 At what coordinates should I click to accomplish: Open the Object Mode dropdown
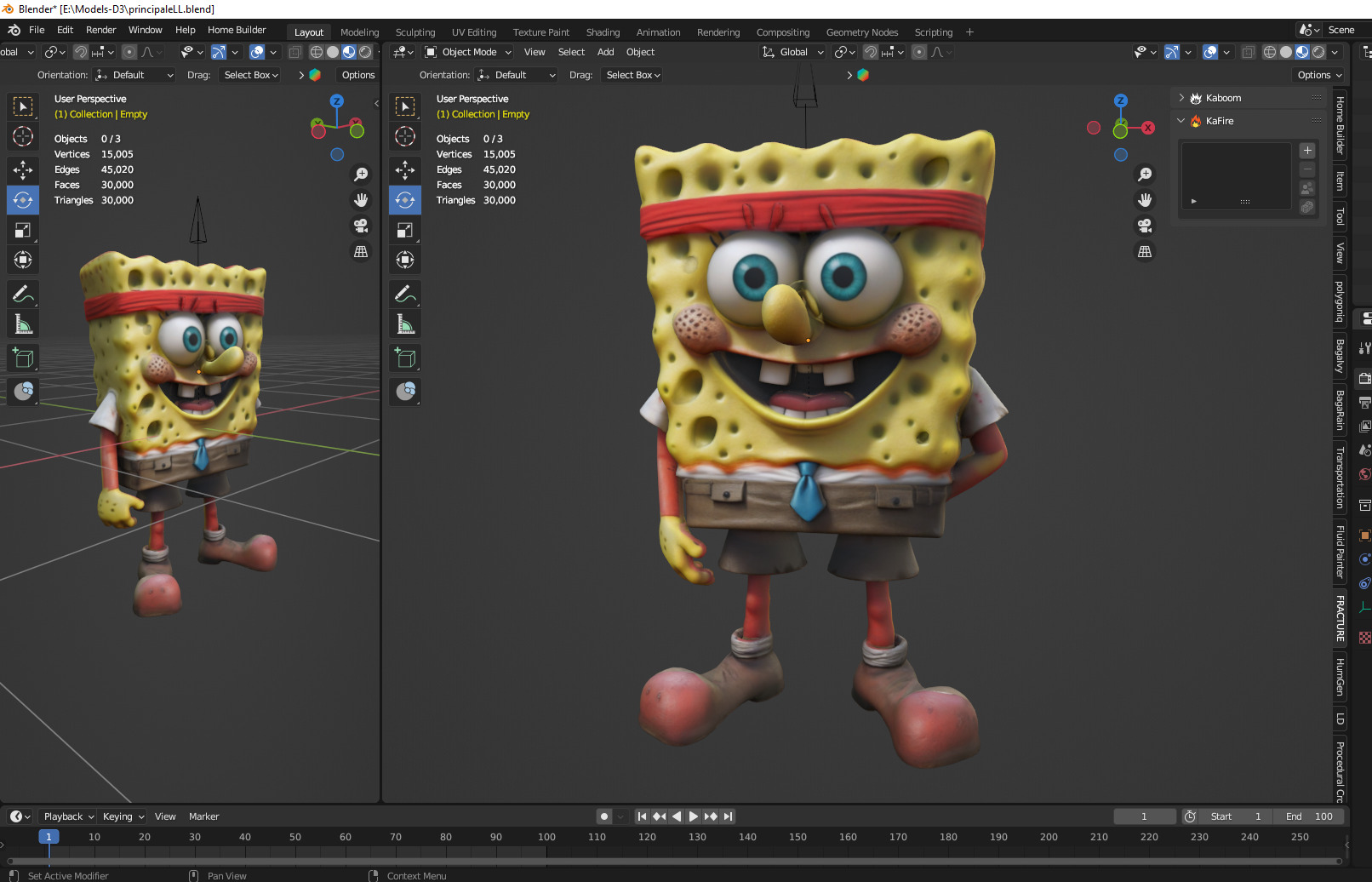pyautogui.click(x=468, y=52)
